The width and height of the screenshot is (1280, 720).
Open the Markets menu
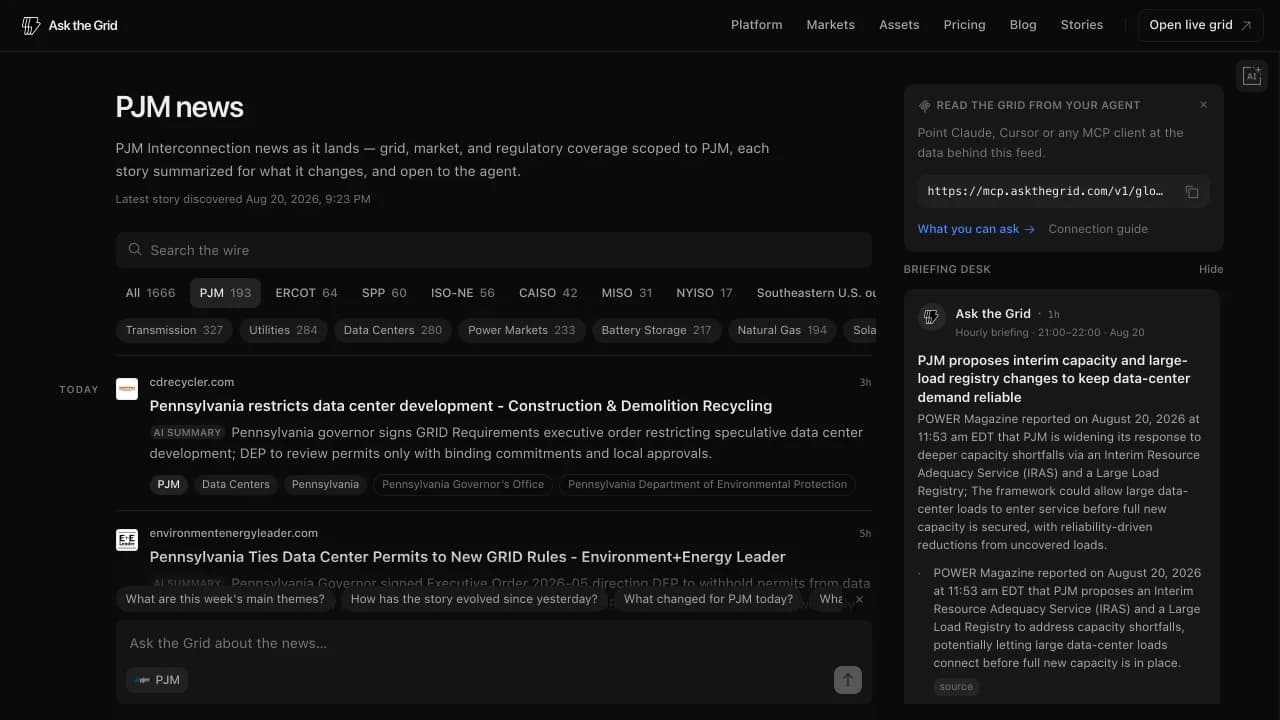[831, 25]
